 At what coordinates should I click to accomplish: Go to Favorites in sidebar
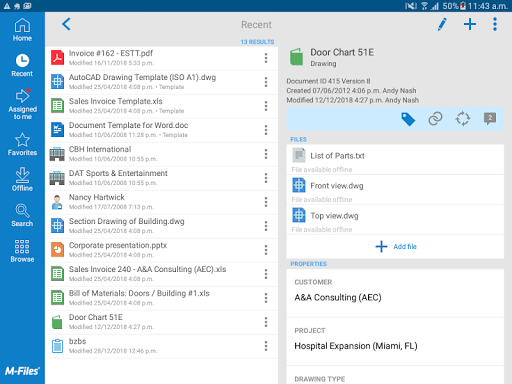[22, 144]
